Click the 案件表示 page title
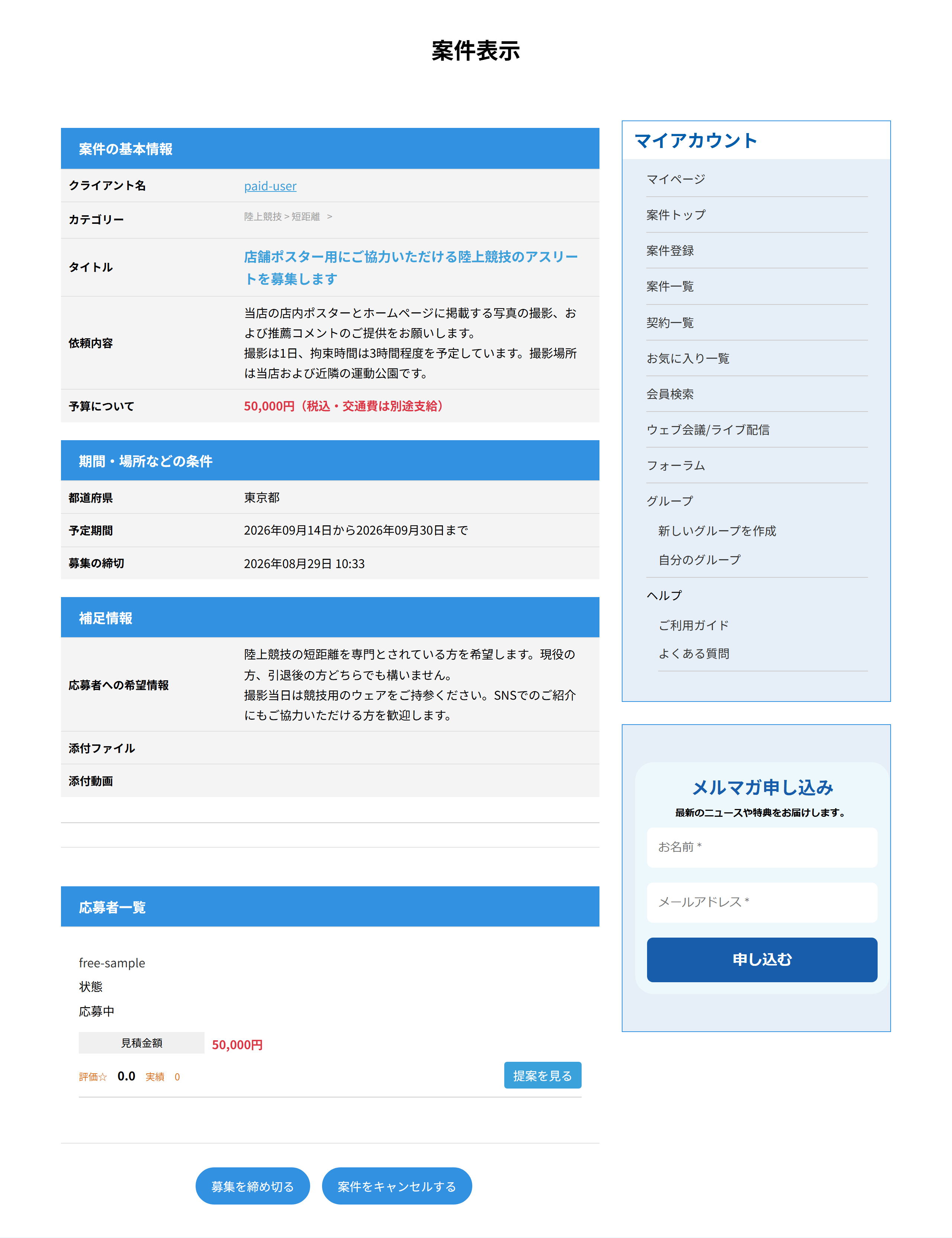The height and width of the screenshot is (1238, 952). (x=475, y=51)
